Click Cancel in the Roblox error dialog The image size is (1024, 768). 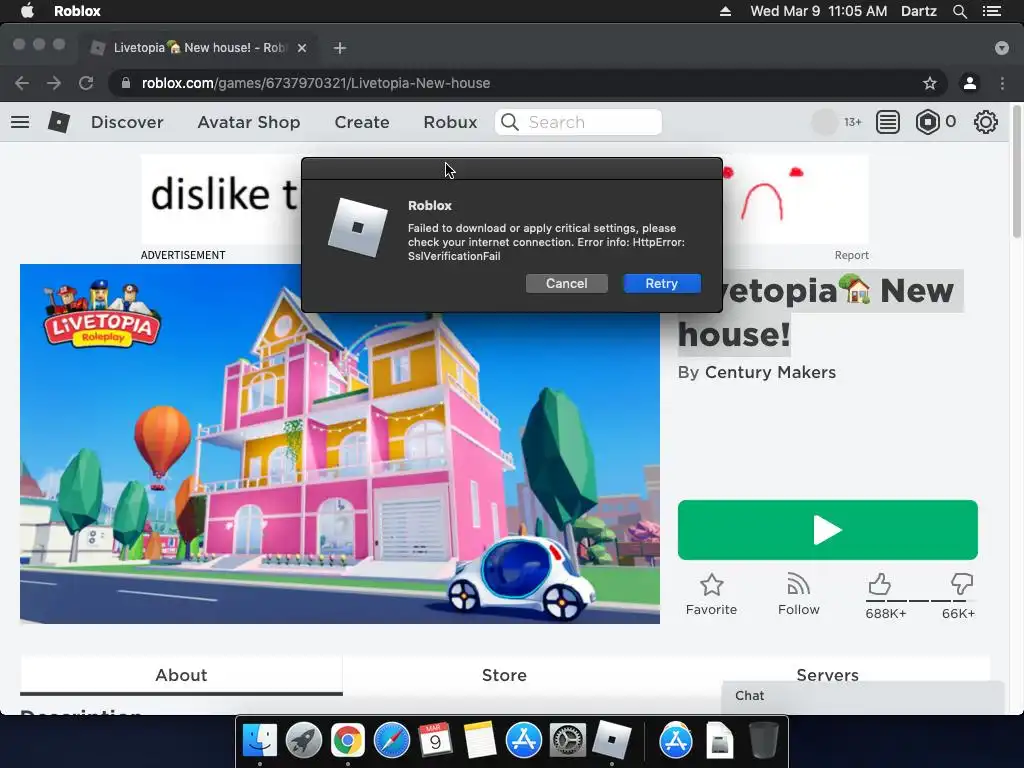point(566,283)
